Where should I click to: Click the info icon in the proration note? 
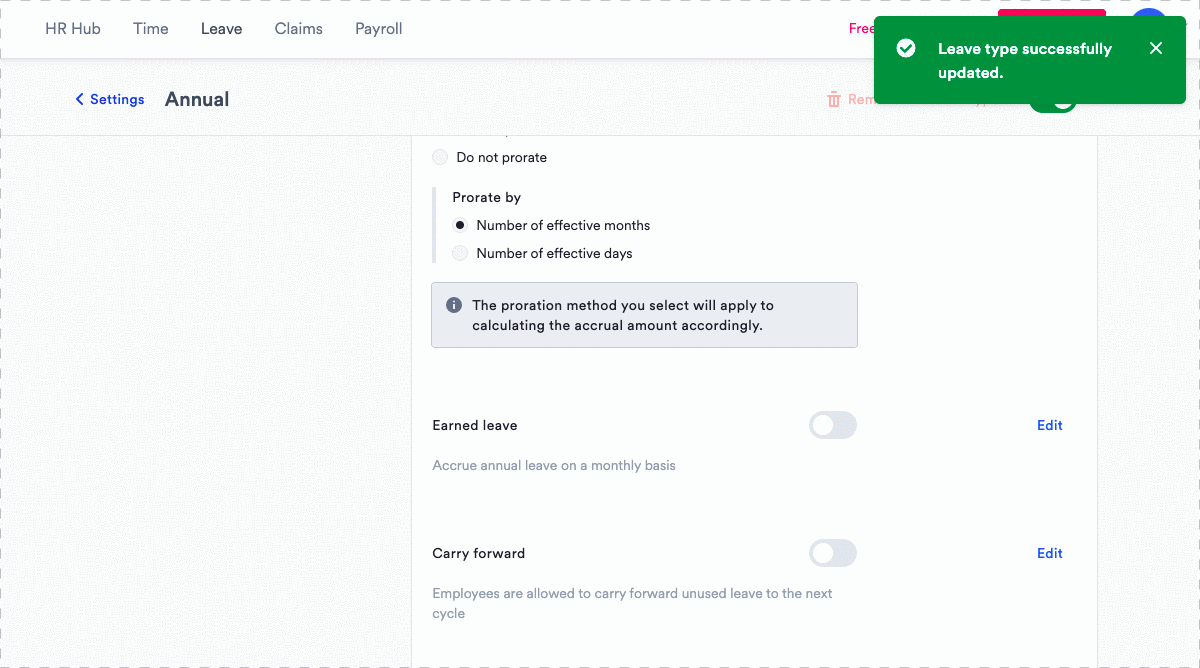click(454, 305)
